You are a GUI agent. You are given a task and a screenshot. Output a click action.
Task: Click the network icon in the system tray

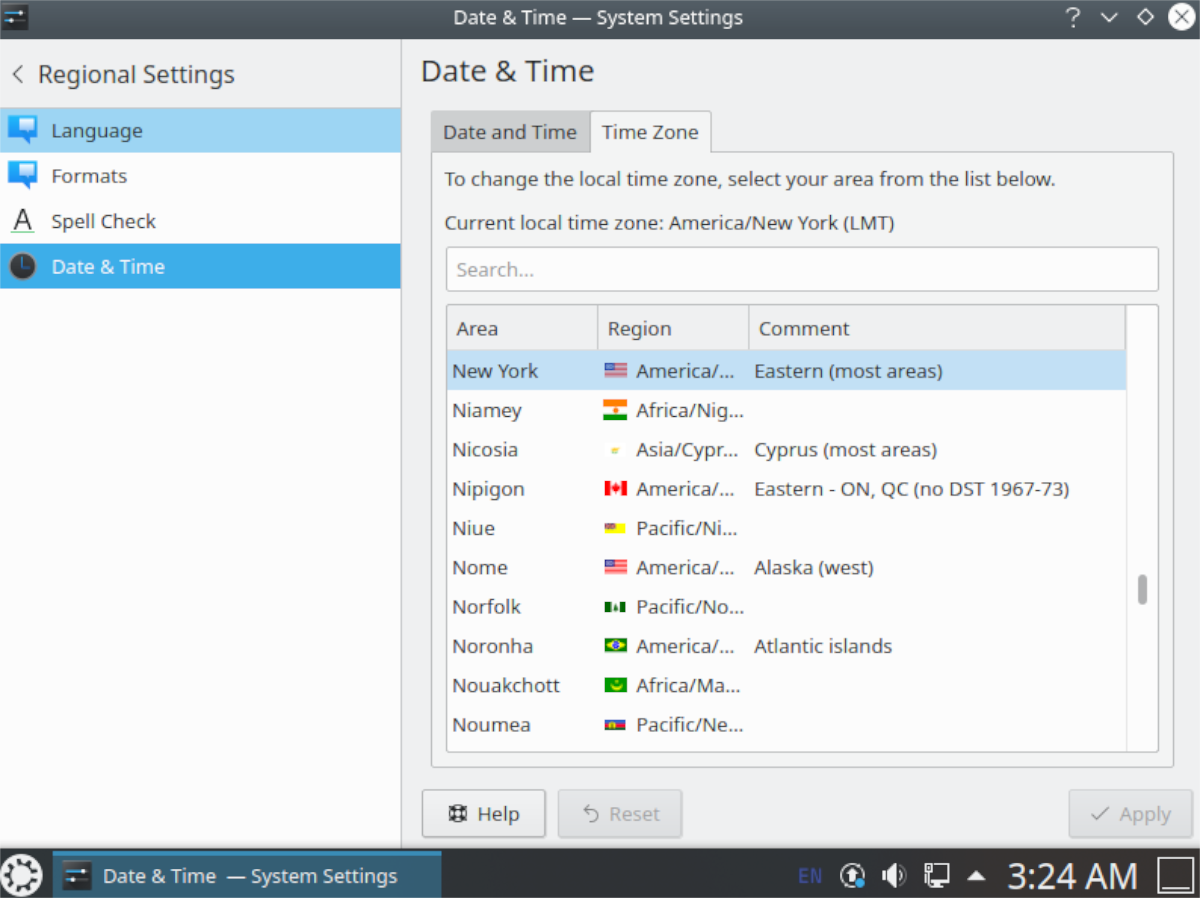[x=936, y=875]
